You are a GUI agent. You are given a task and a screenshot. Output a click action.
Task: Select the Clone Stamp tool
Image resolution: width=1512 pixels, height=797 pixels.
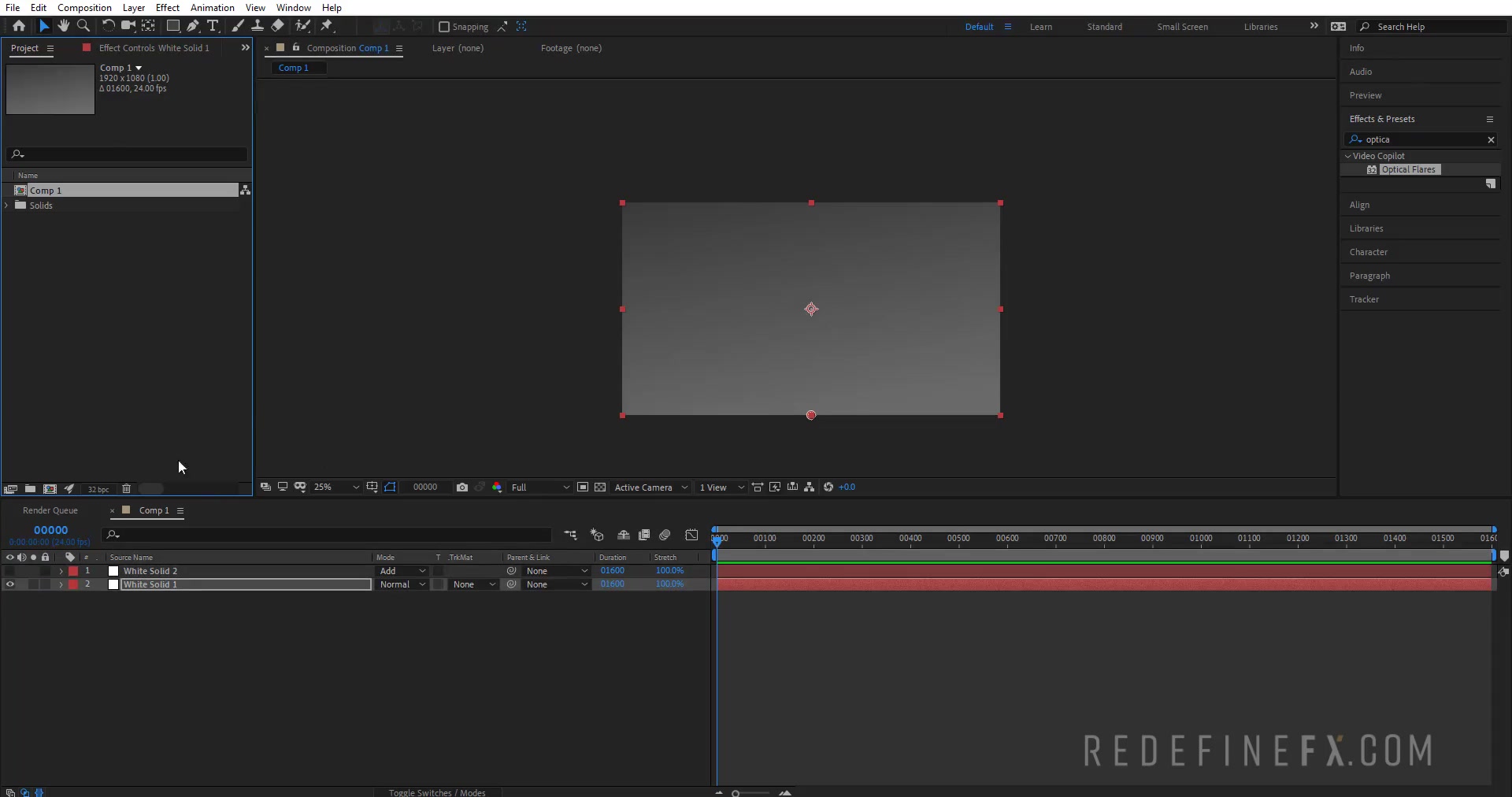pyautogui.click(x=257, y=26)
